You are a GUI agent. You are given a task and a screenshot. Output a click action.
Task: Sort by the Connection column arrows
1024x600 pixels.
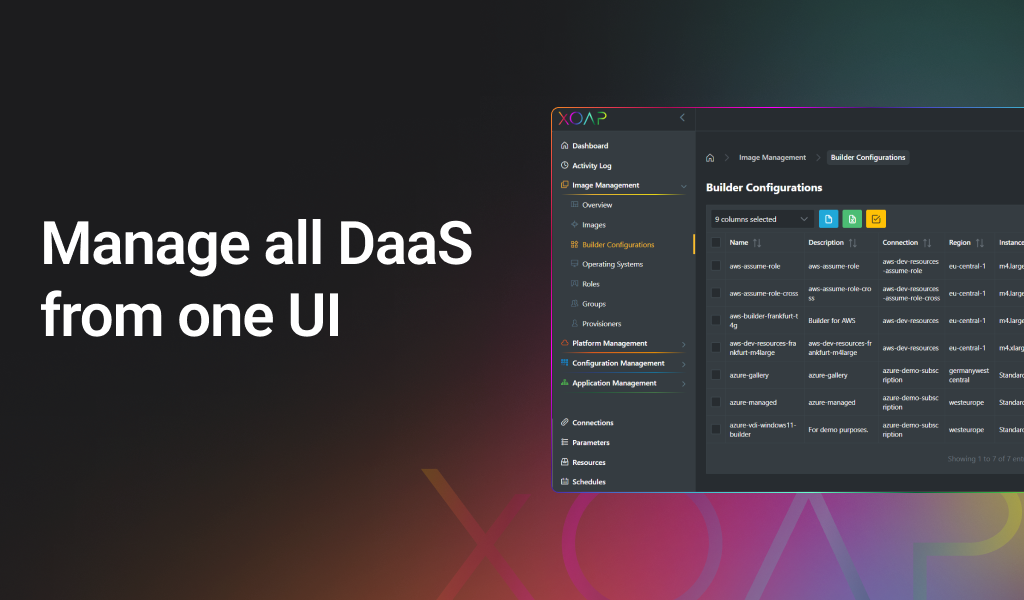coord(927,243)
